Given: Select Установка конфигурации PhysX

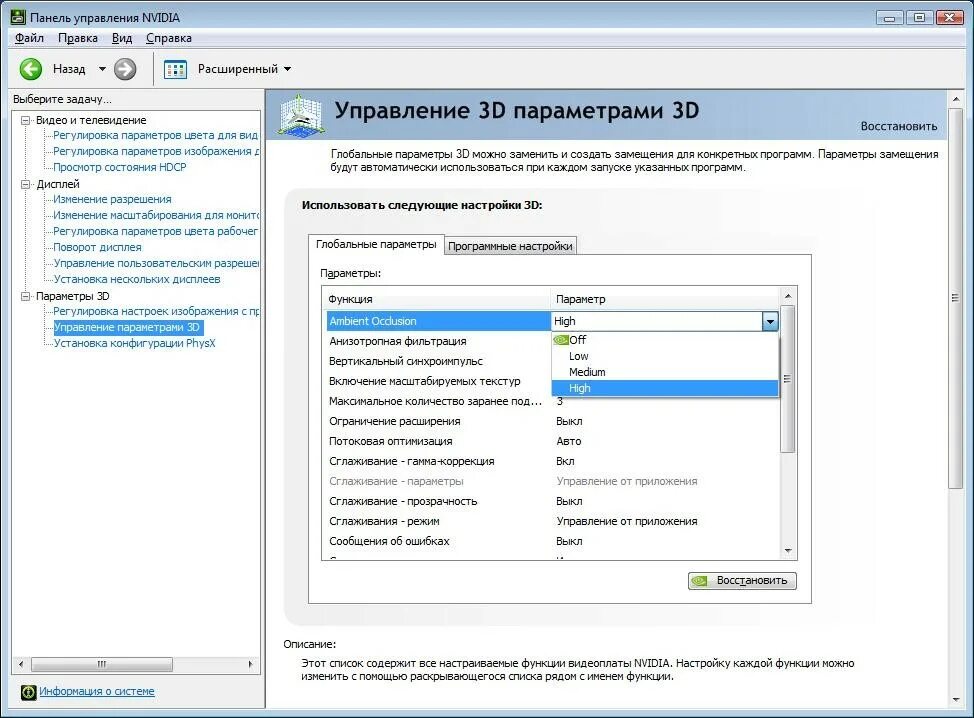Looking at the screenshot, I should [134, 343].
